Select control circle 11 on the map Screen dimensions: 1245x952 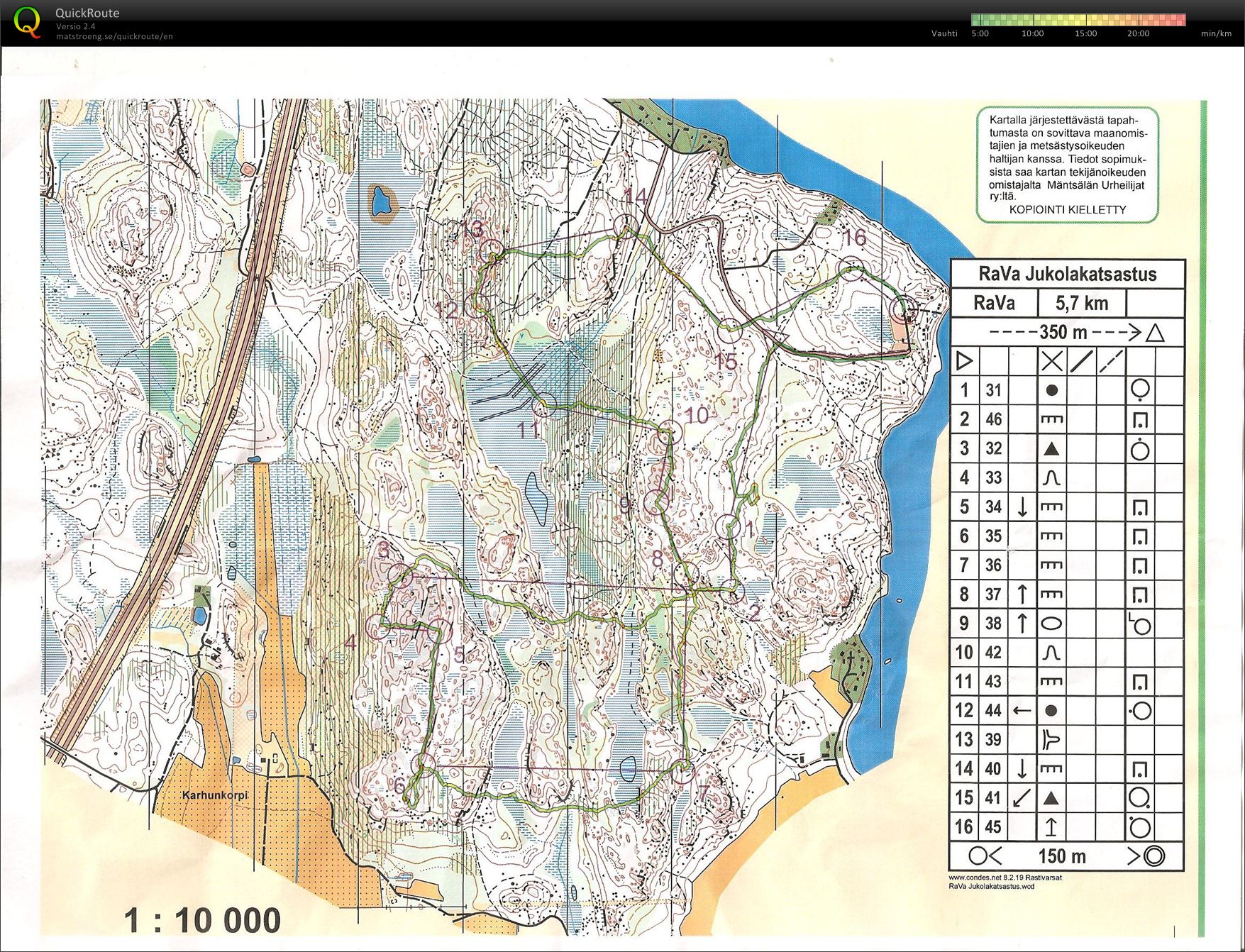(x=544, y=406)
